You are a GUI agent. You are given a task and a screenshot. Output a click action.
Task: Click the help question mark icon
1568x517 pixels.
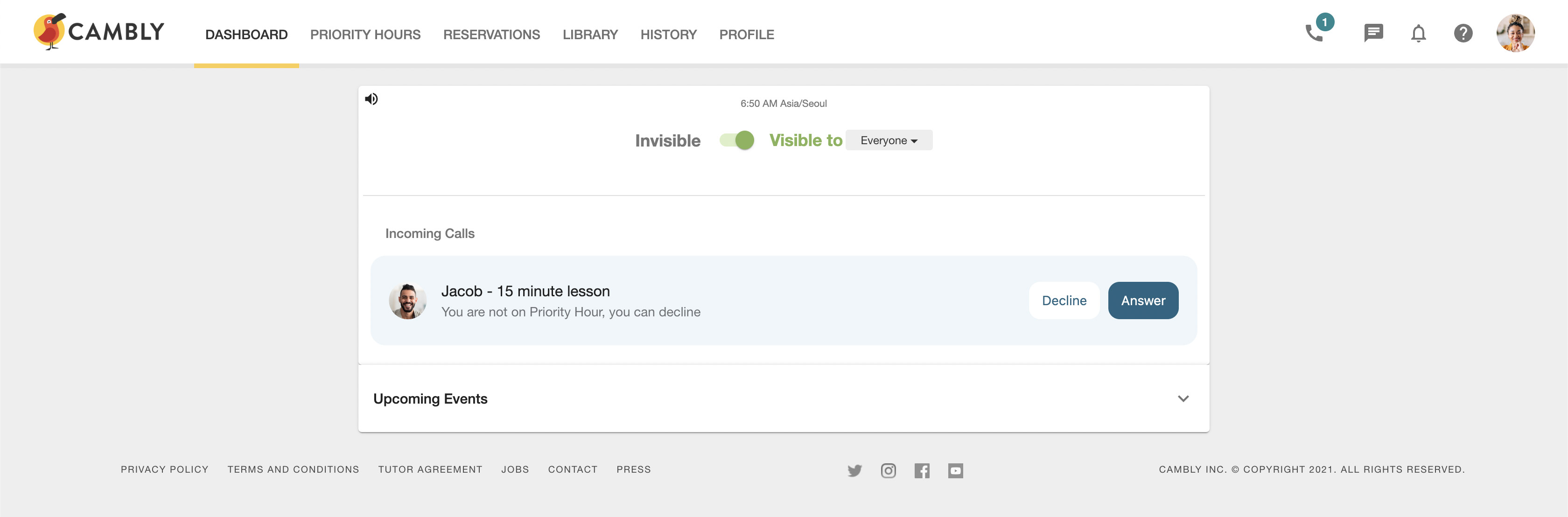pyautogui.click(x=1463, y=34)
